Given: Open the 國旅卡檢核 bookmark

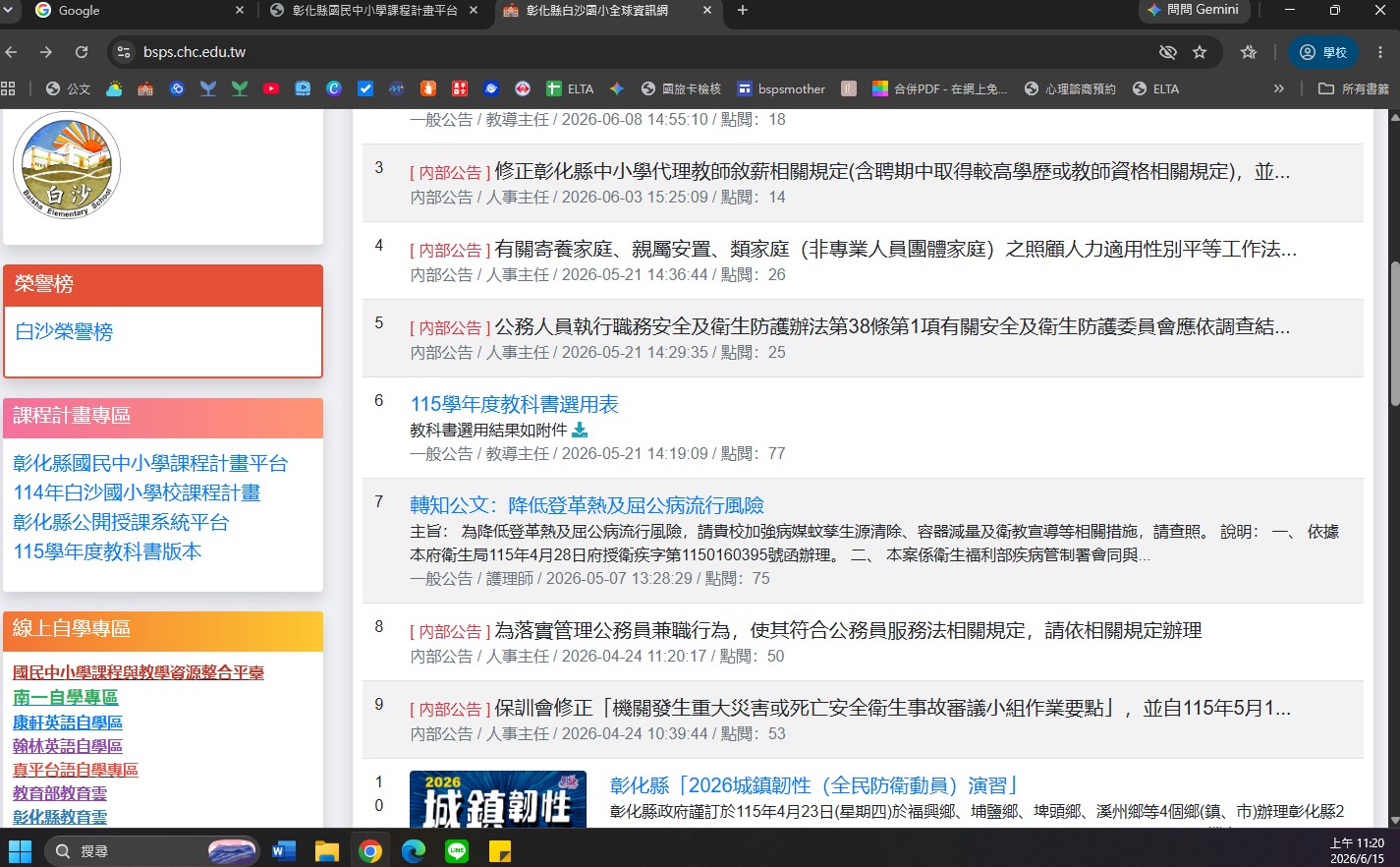Looking at the screenshot, I should point(681,88).
